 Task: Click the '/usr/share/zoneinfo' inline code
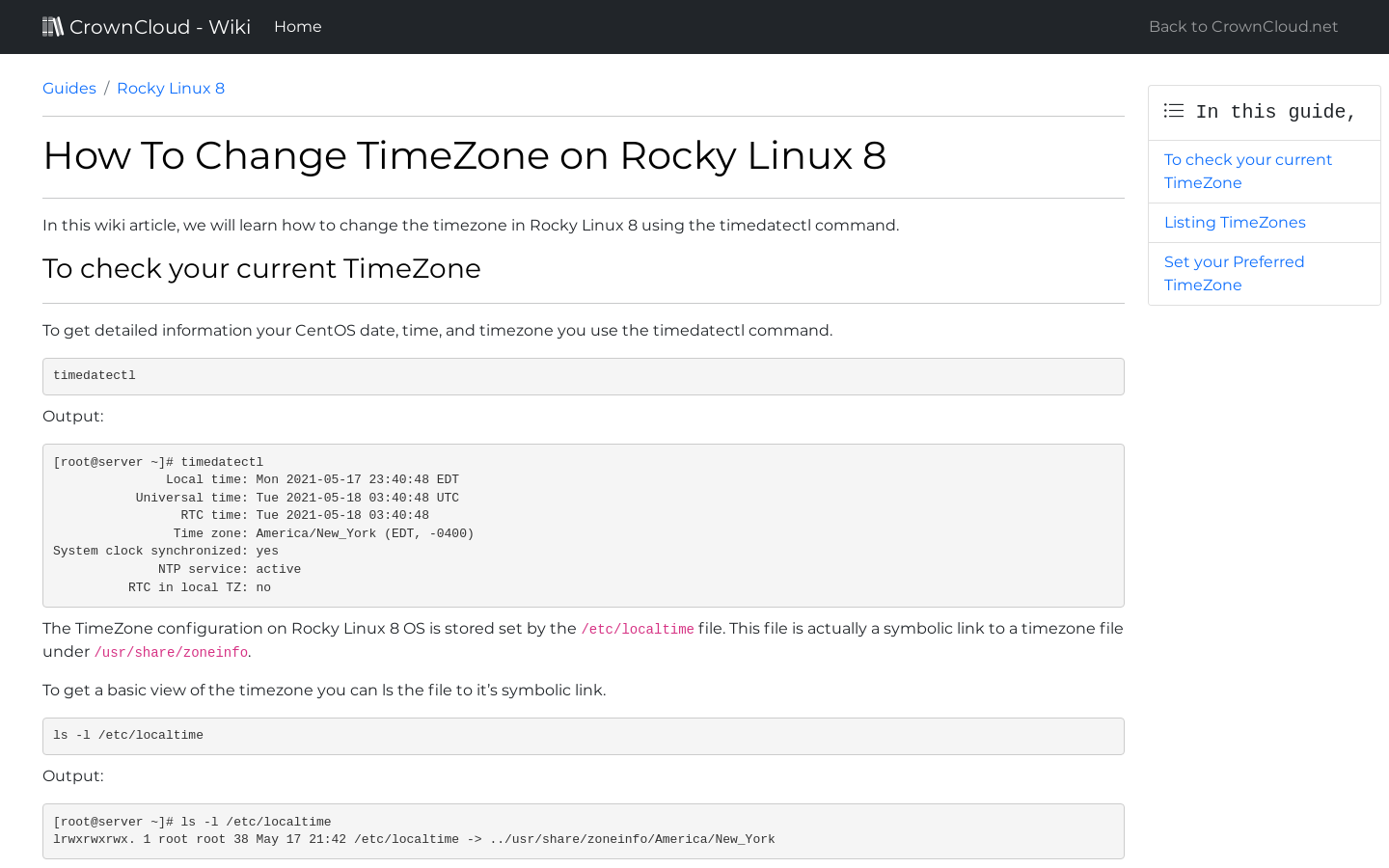171,652
